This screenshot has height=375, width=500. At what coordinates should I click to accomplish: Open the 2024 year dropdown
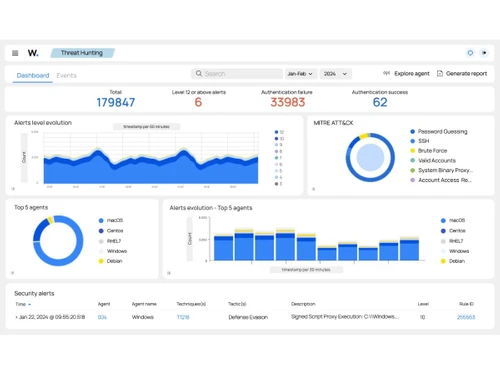[335, 74]
